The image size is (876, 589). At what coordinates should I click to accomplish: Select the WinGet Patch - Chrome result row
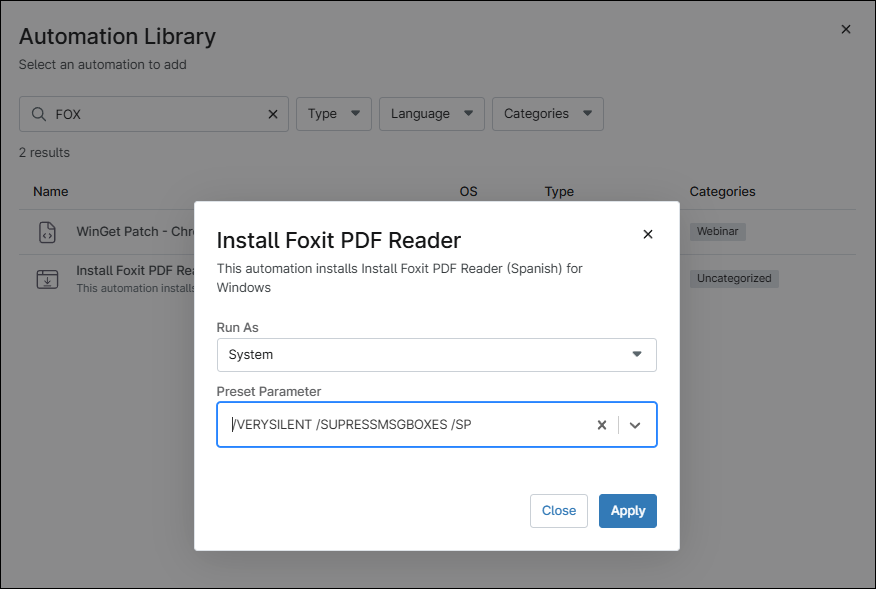[x=130, y=231]
